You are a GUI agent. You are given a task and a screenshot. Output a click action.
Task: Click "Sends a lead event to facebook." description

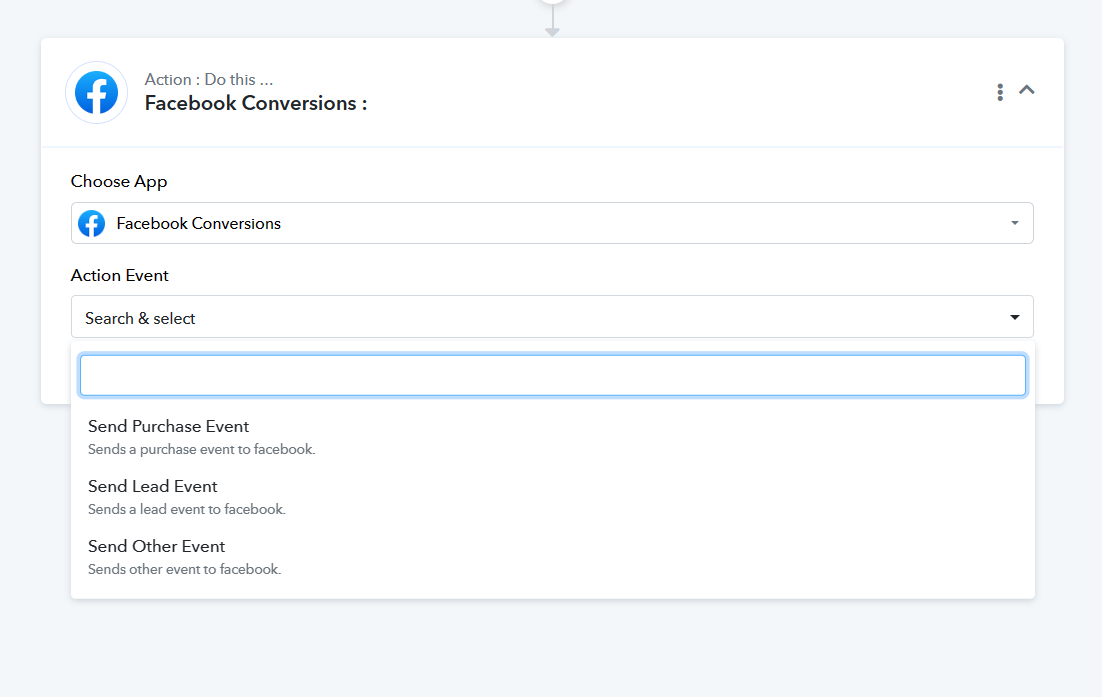(x=187, y=509)
